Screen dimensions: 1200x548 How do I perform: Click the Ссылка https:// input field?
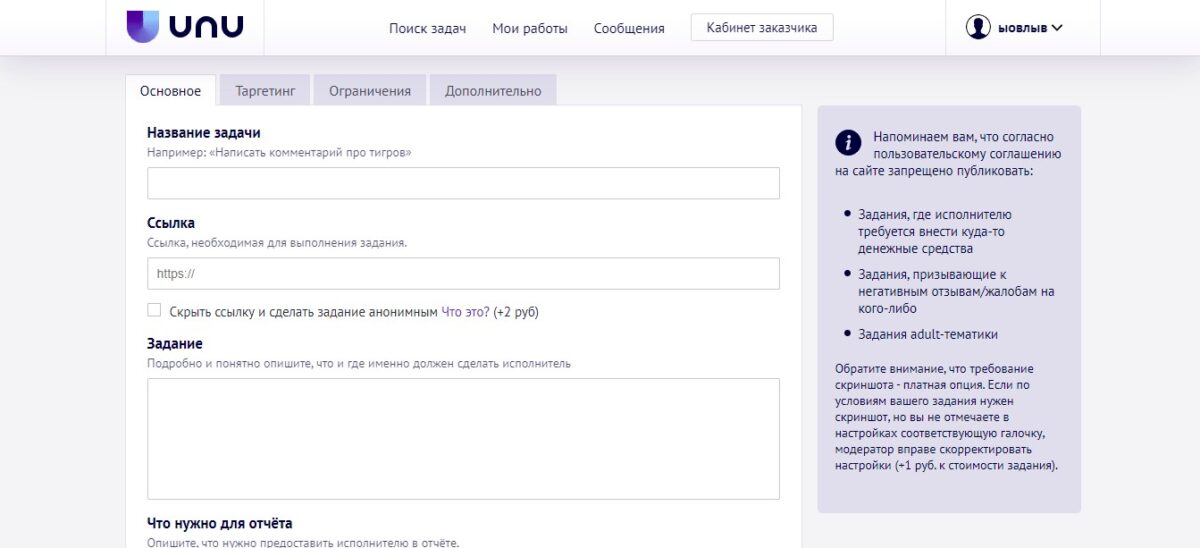[463, 274]
